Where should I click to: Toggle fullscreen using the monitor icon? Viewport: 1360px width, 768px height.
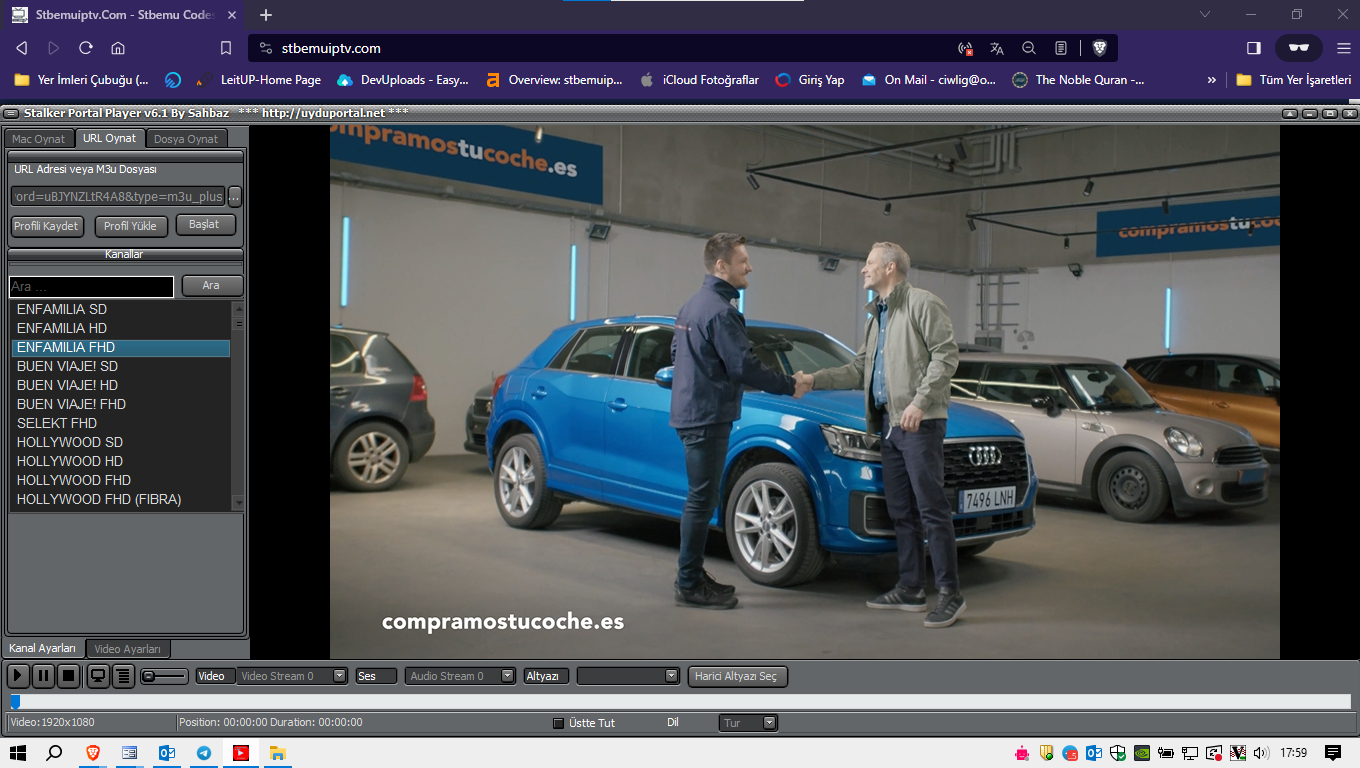pyautogui.click(x=98, y=676)
